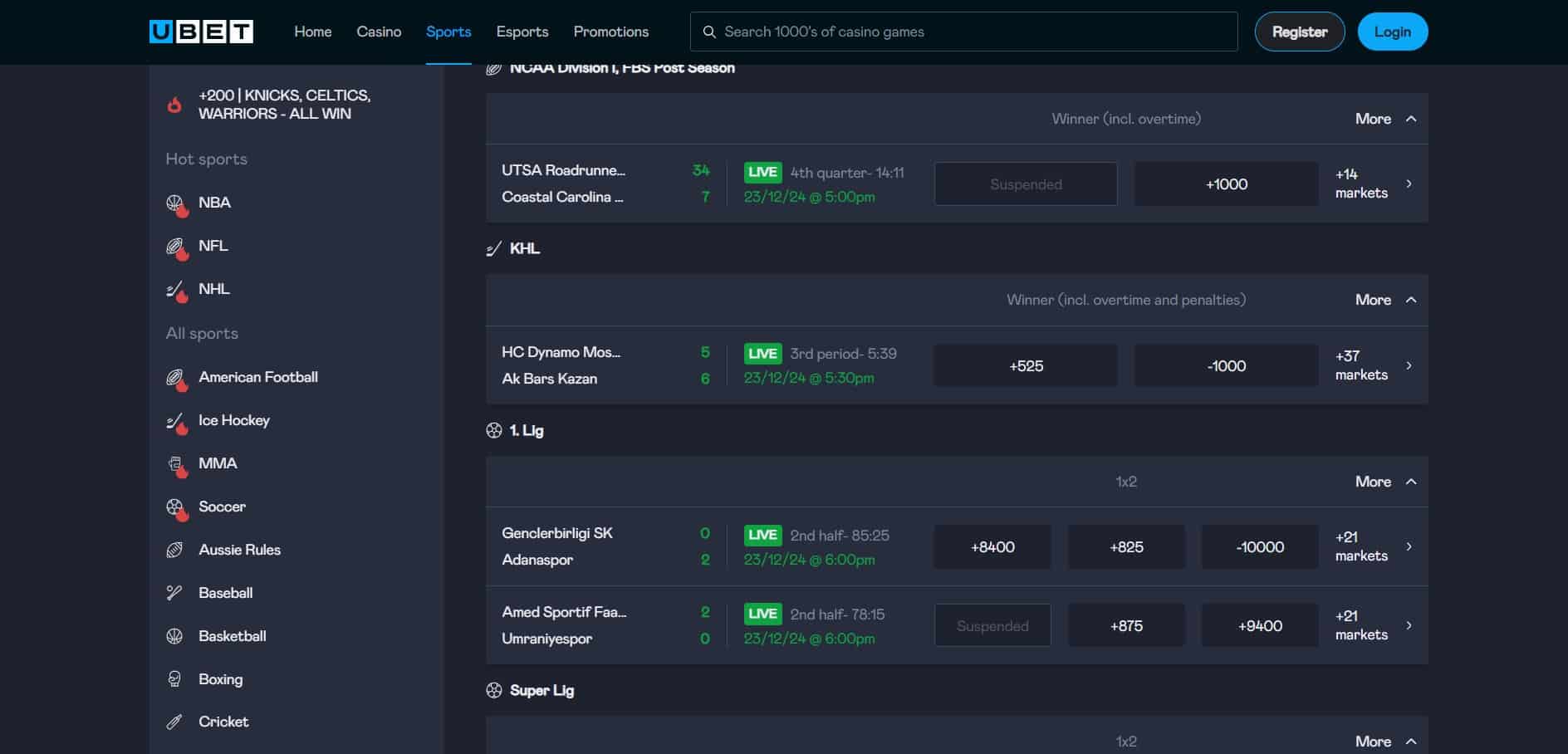Click the KHL league hockey icon
The height and width of the screenshot is (754, 1568).
pos(493,248)
